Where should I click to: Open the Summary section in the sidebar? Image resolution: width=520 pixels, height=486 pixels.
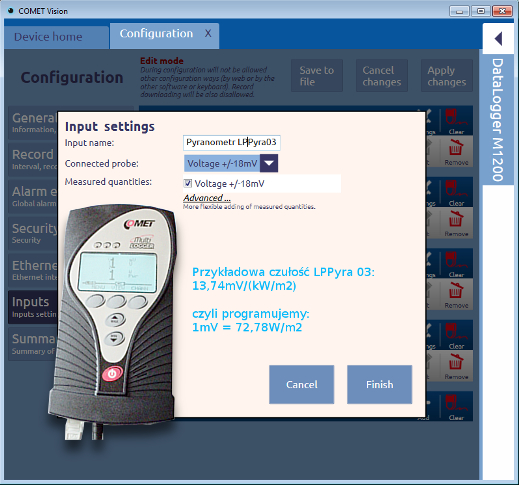pos(33,344)
